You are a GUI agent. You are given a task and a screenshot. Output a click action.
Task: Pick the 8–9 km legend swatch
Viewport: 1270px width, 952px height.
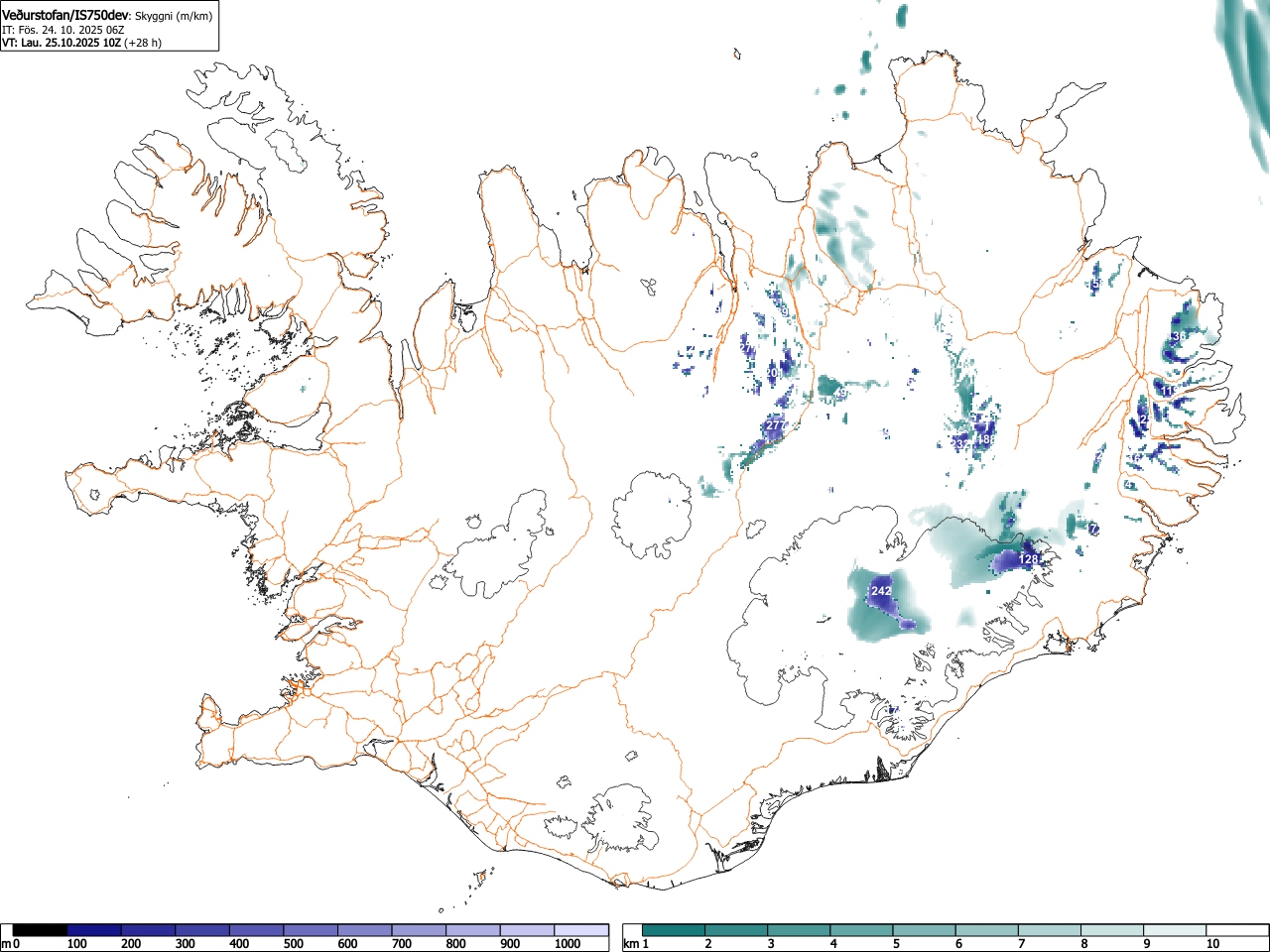click(1111, 930)
